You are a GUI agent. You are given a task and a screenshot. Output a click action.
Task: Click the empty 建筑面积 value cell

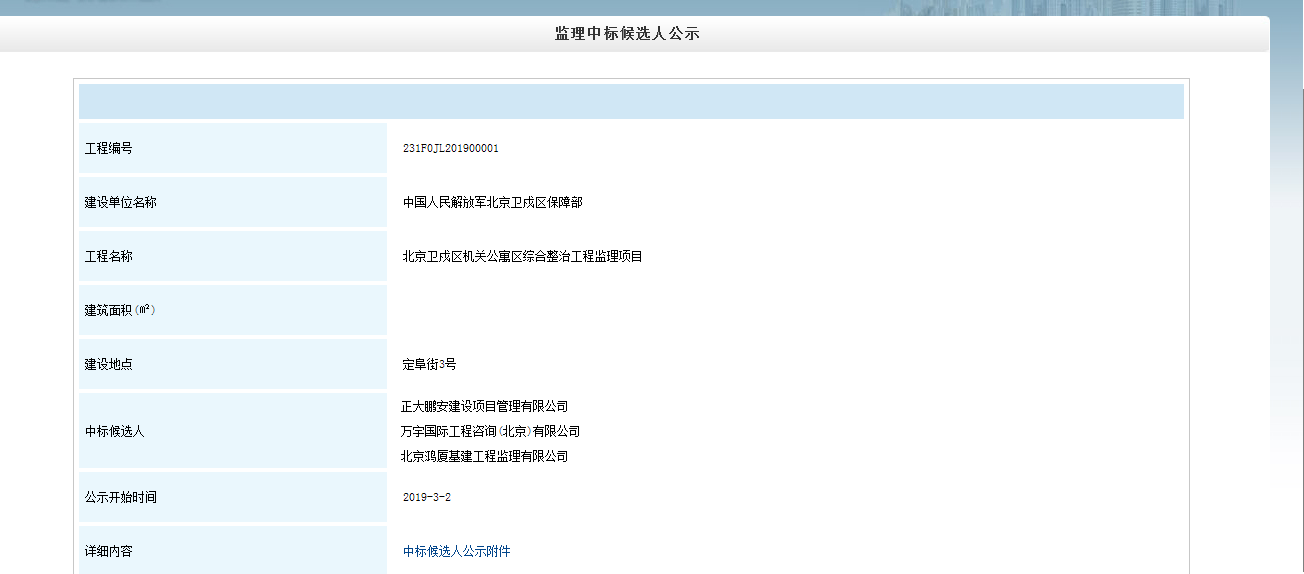[785, 310]
